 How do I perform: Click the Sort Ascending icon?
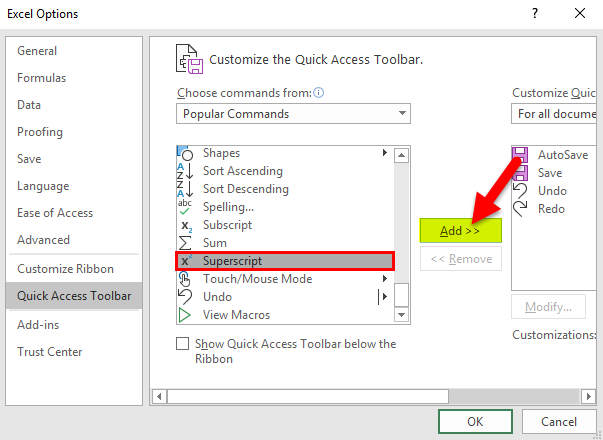[185, 171]
